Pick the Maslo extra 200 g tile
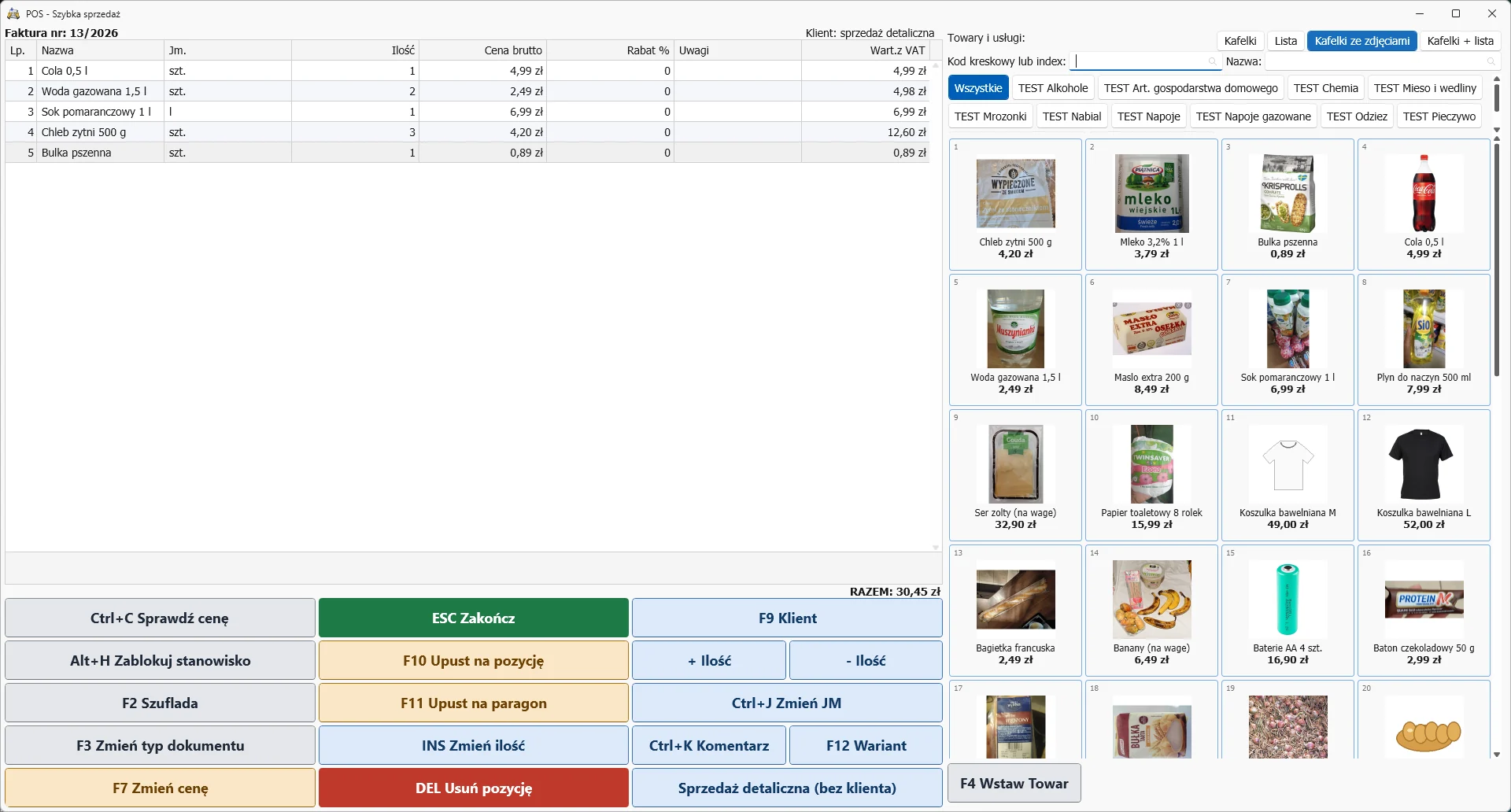1511x812 pixels. [x=1151, y=340]
